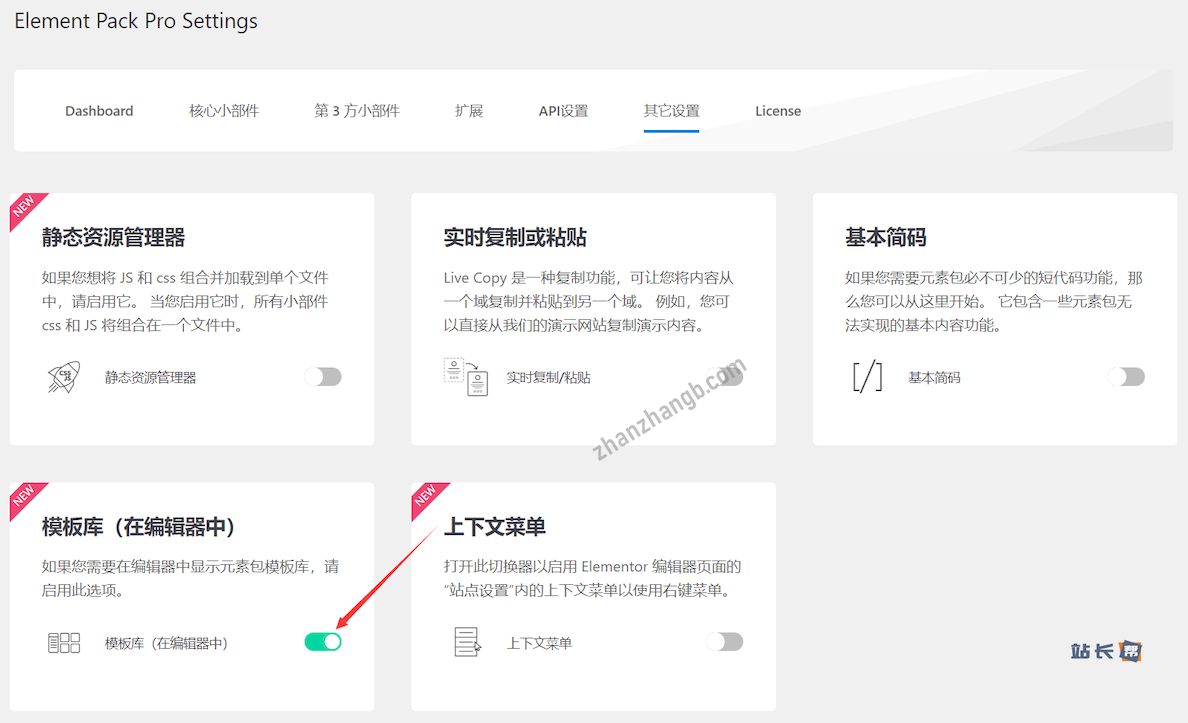1188x723 pixels.
Task: Open the License tab
Action: coord(778,111)
